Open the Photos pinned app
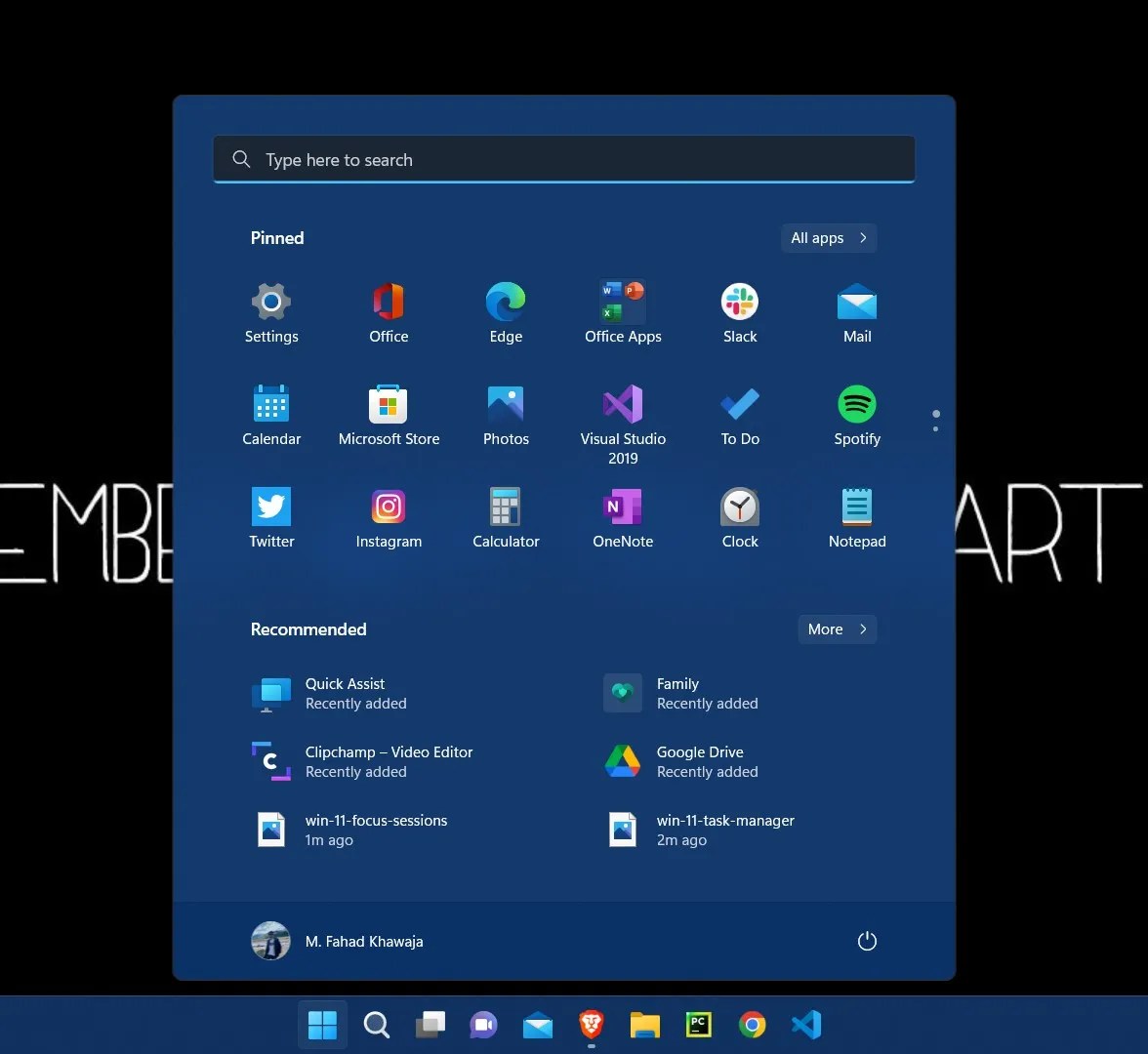The height and width of the screenshot is (1054, 1148). 506,415
